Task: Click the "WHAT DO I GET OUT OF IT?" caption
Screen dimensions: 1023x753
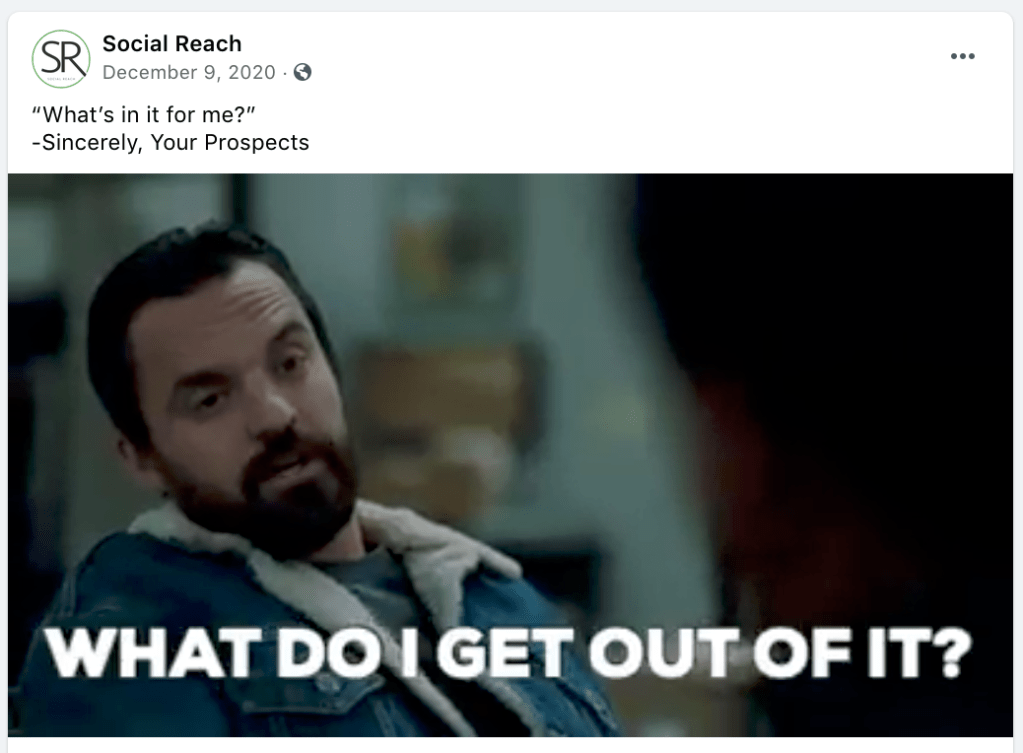Action: pos(508,653)
